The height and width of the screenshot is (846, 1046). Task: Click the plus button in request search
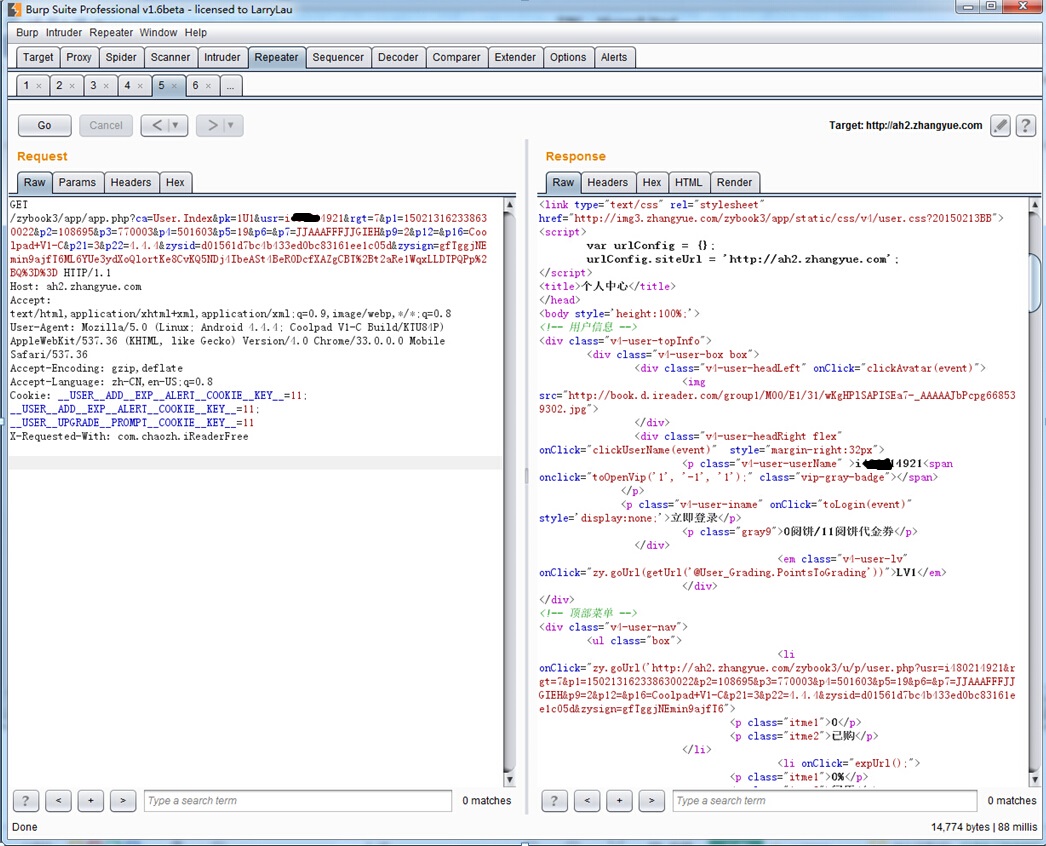coord(91,800)
